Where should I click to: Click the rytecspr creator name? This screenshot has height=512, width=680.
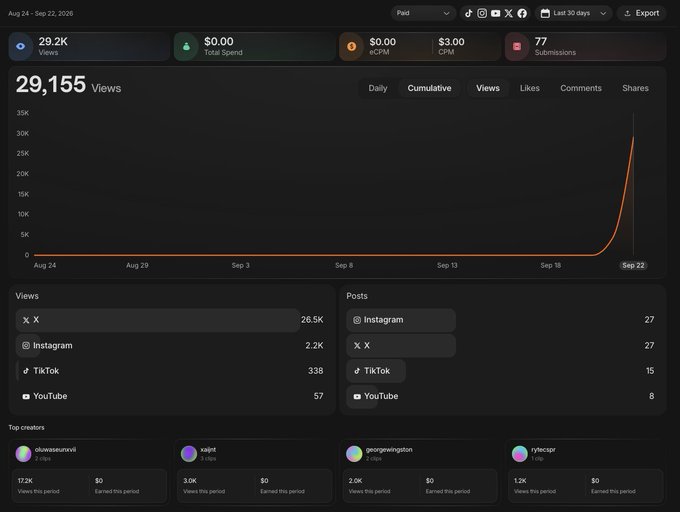[x=543, y=450]
